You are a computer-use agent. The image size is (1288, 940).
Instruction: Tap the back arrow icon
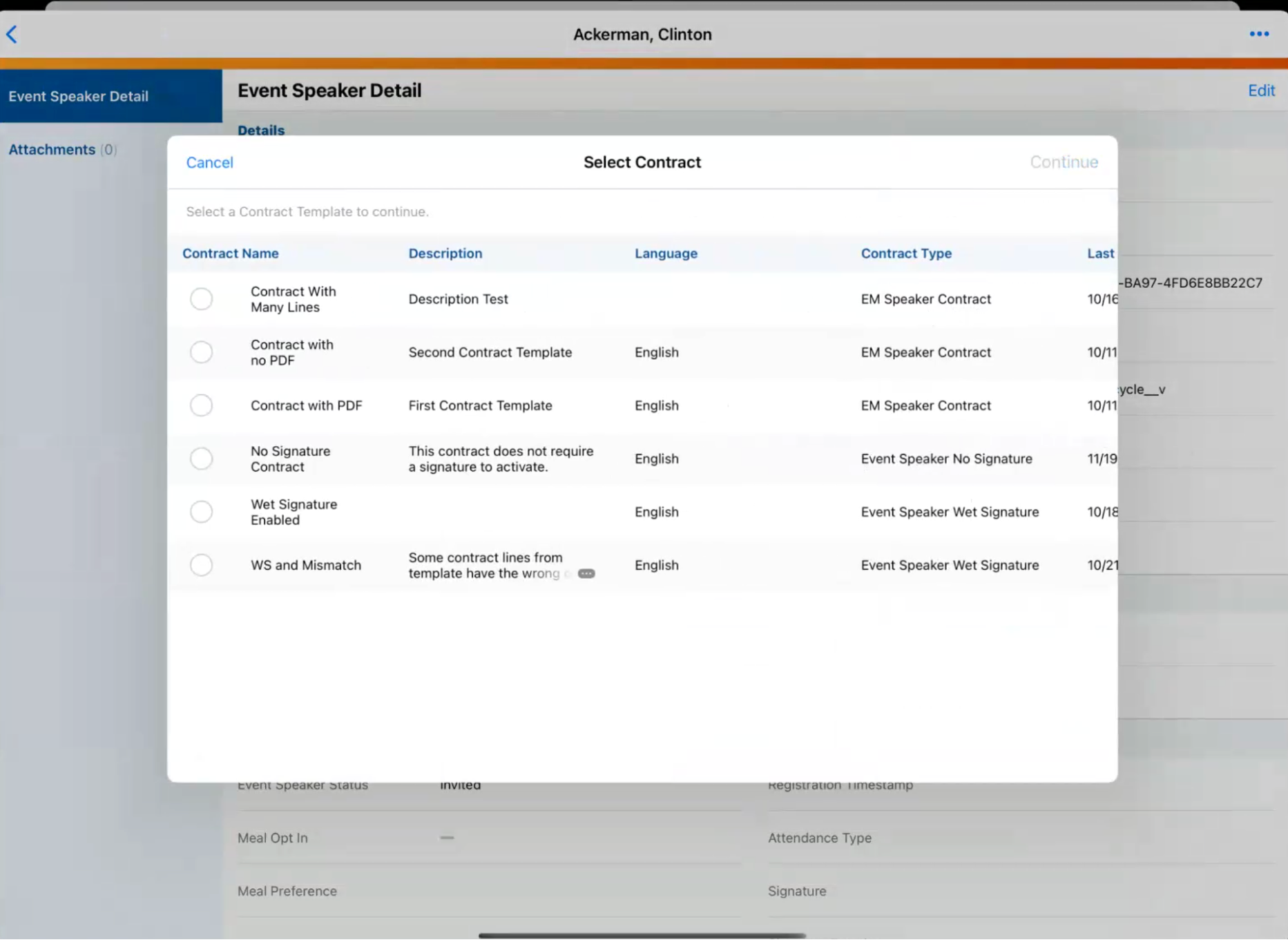(12, 34)
